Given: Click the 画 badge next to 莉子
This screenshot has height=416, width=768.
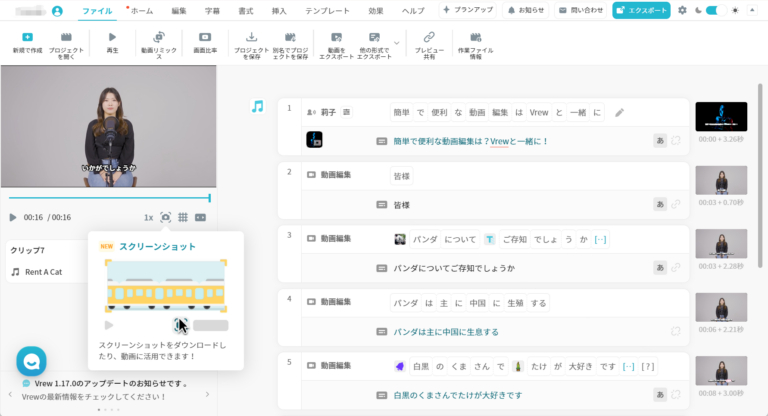Looking at the screenshot, I should tap(346, 112).
